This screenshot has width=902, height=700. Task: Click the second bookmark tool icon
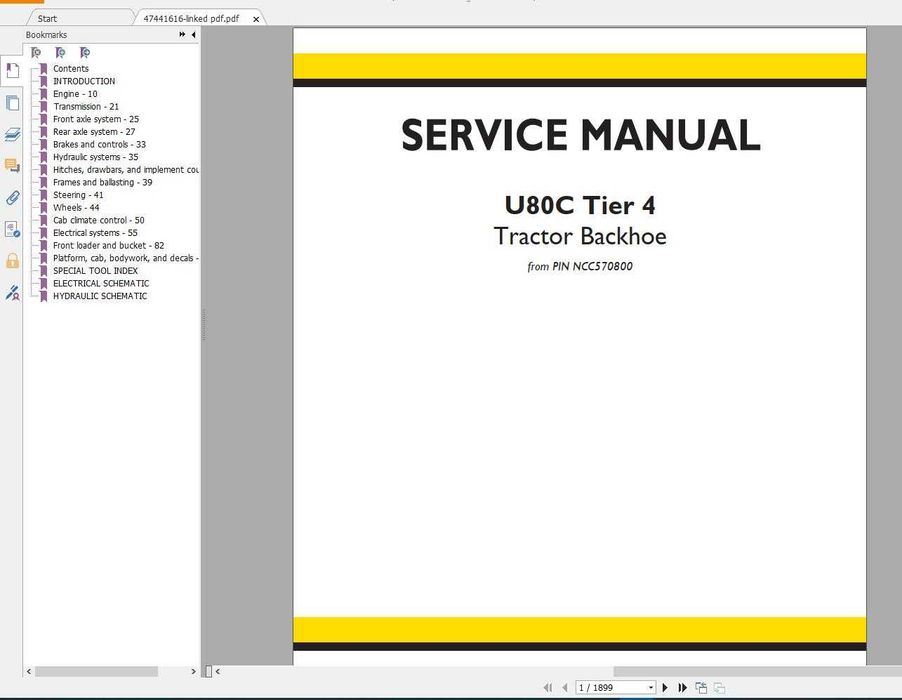[60, 53]
